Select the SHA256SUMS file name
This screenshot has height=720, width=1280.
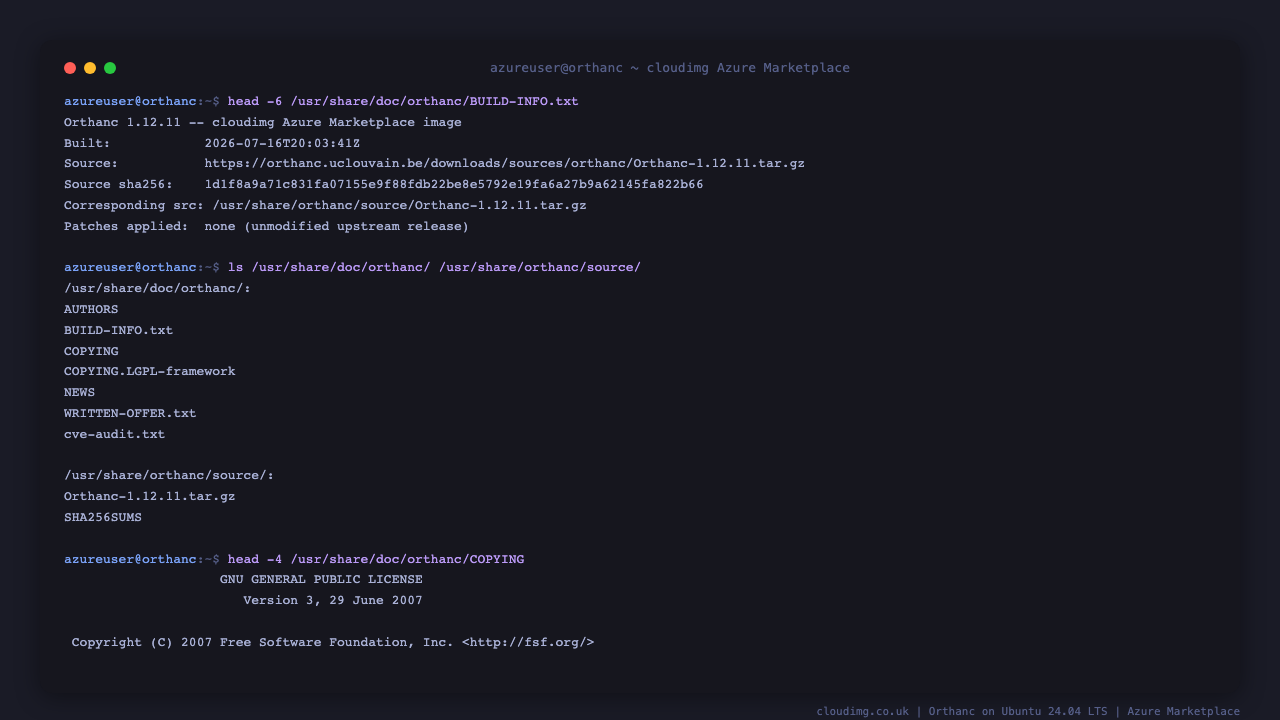103,518
